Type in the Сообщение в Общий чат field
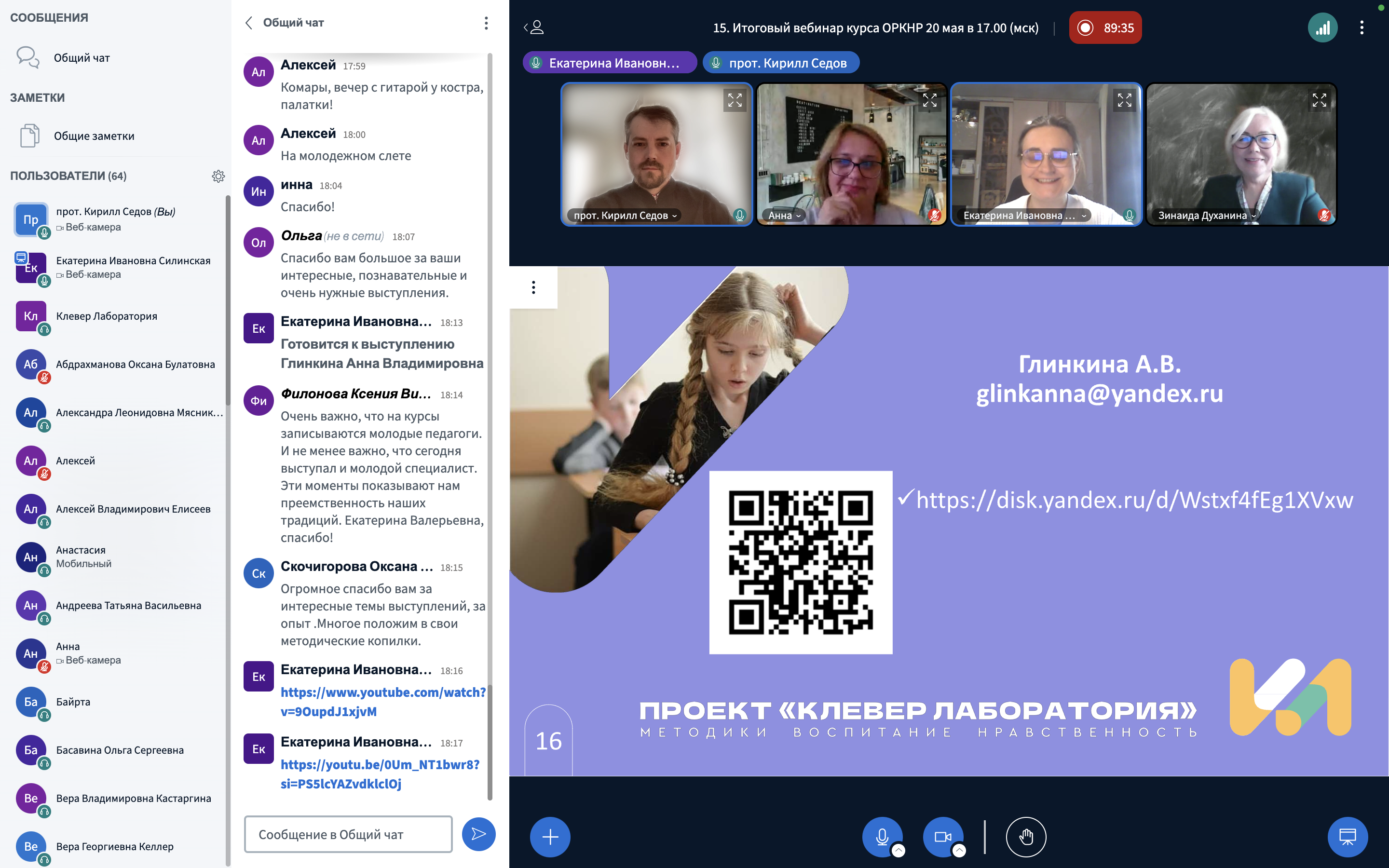Image resolution: width=1389 pixels, height=868 pixels. point(348,834)
